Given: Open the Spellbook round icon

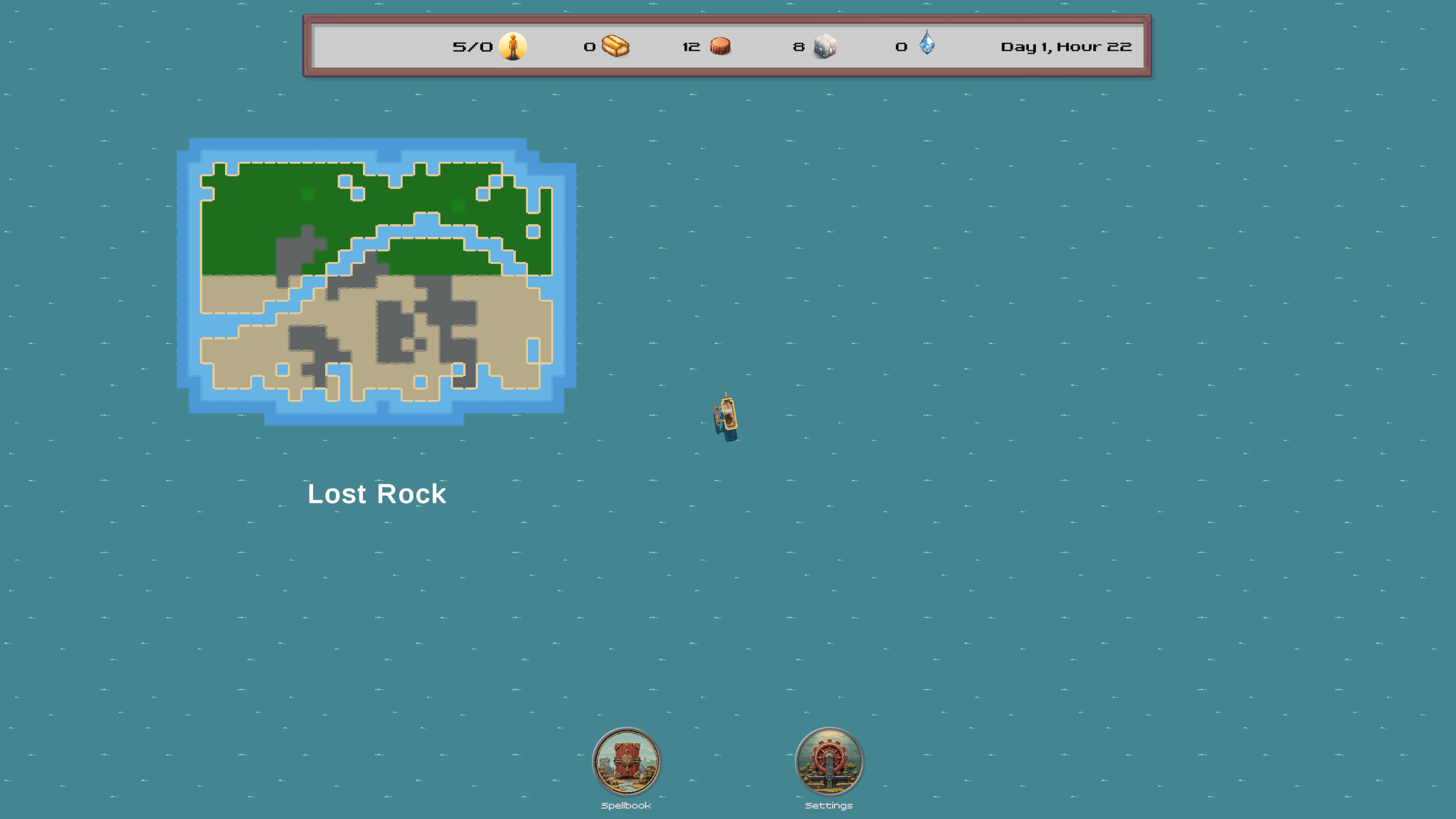Looking at the screenshot, I should coord(626,761).
